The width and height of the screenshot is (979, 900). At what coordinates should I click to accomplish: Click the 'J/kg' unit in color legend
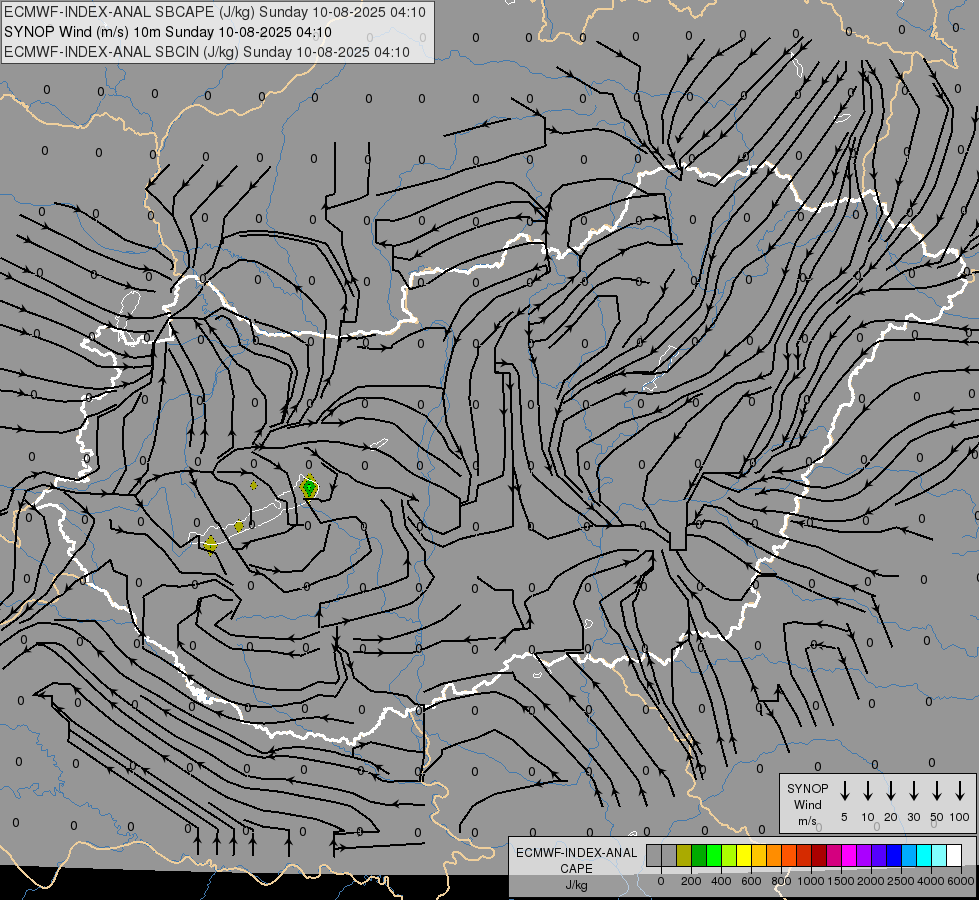(576, 885)
